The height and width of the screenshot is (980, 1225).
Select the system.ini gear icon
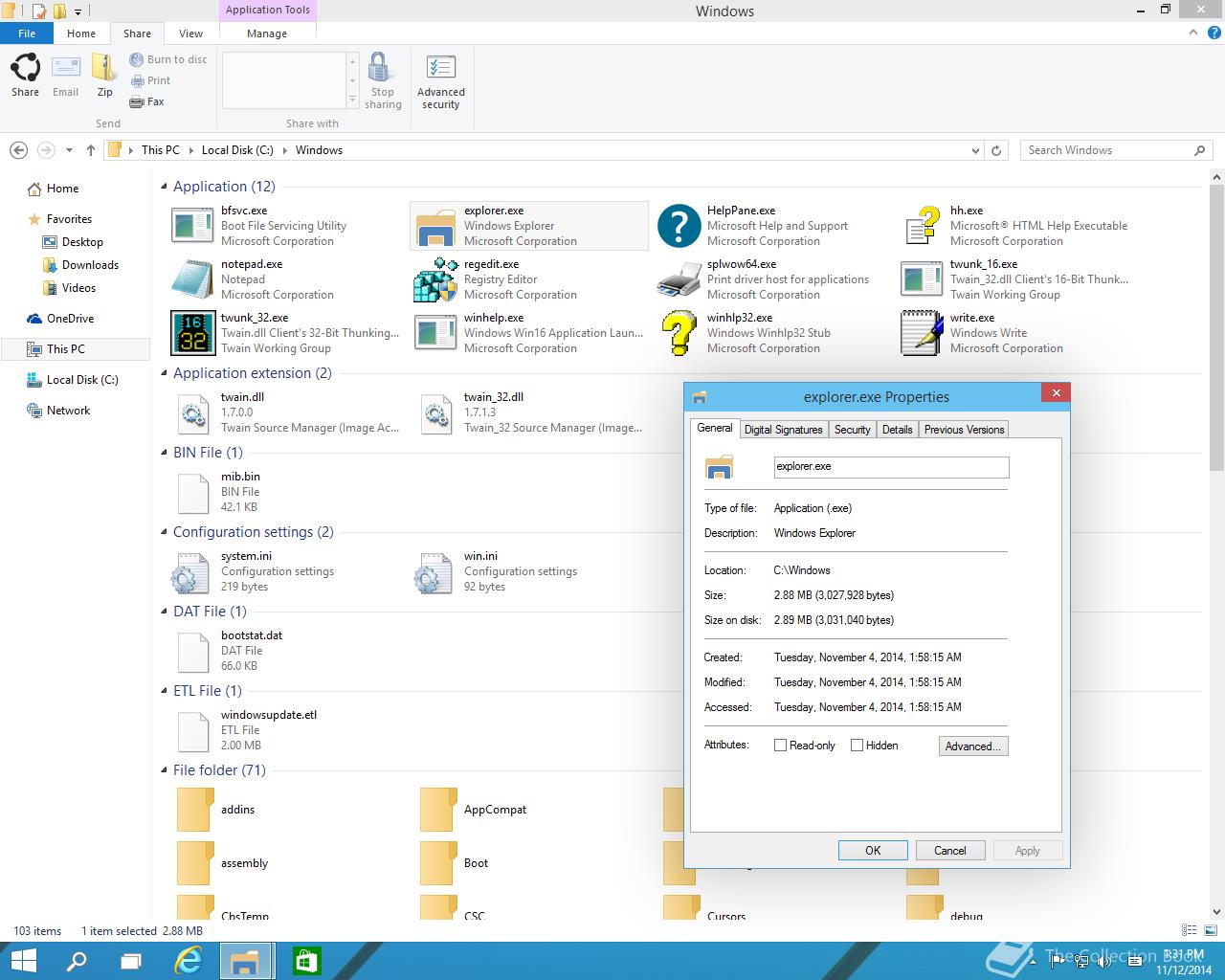[x=189, y=572]
